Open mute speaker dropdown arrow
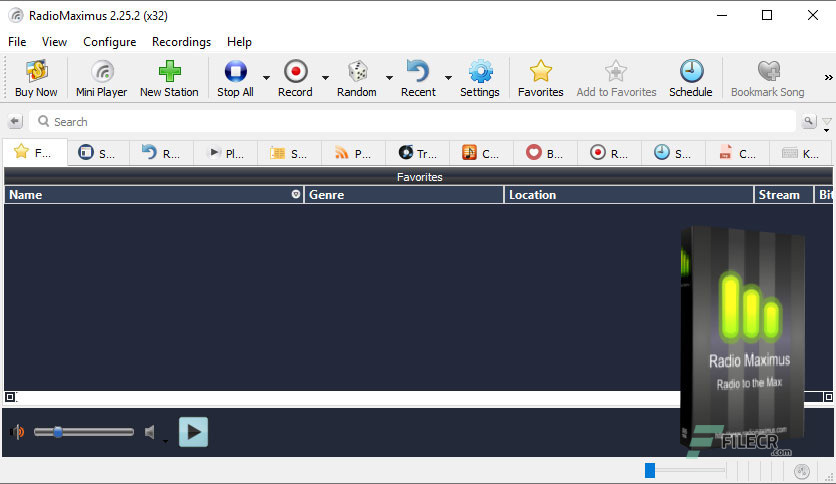Image resolution: width=836 pixels, height=484 pixels. click(x=165, y=441)
